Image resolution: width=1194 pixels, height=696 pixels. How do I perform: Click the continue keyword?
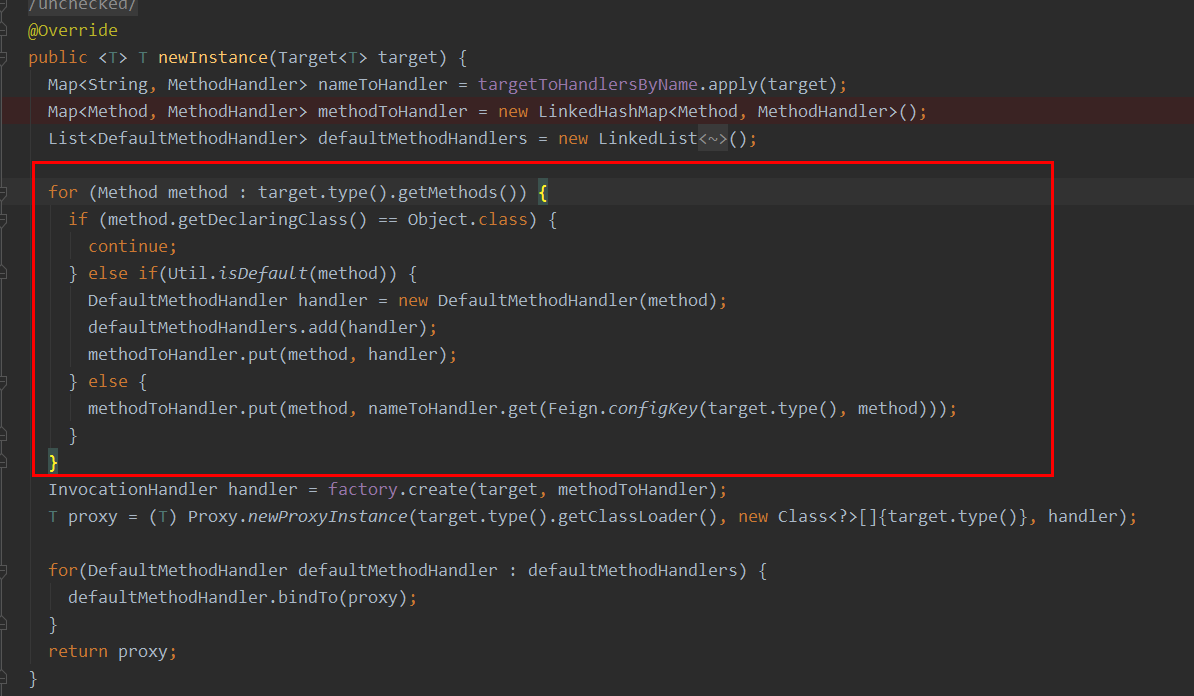point(128,247)
